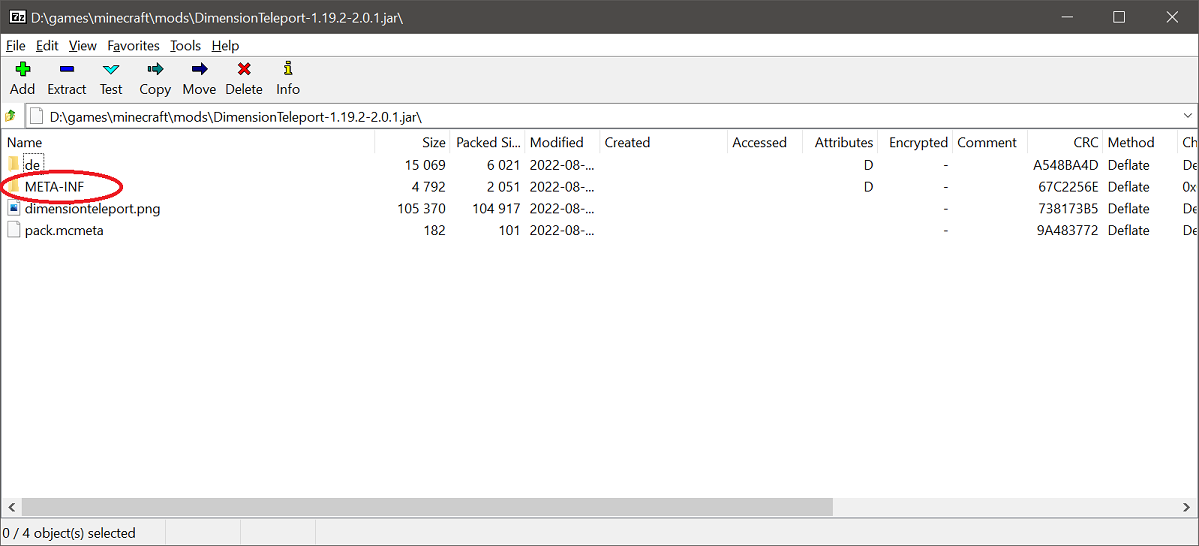Open the View menu
Viewport: 1199px width, 546px height.
coord(83,46)
